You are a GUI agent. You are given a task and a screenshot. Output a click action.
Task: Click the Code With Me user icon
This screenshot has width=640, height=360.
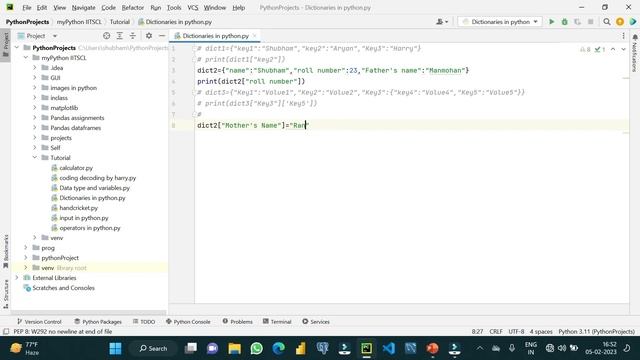pos(442,22)
